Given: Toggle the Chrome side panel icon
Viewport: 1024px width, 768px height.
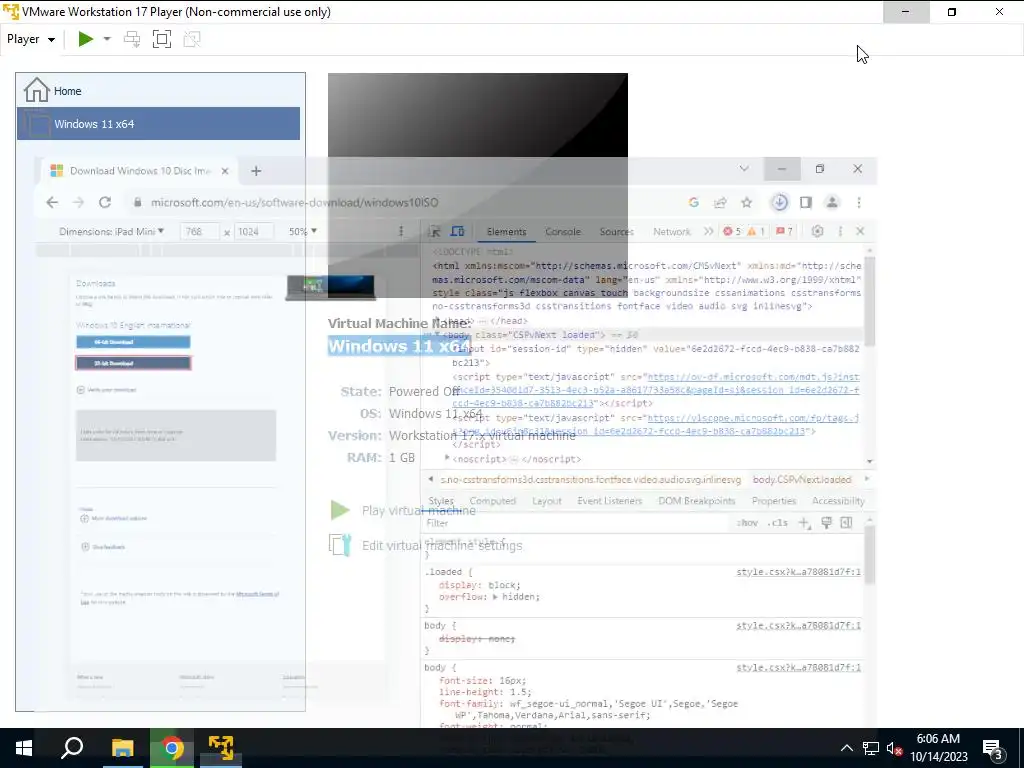Looking at the screenshot, I should [x=806, y=202].
